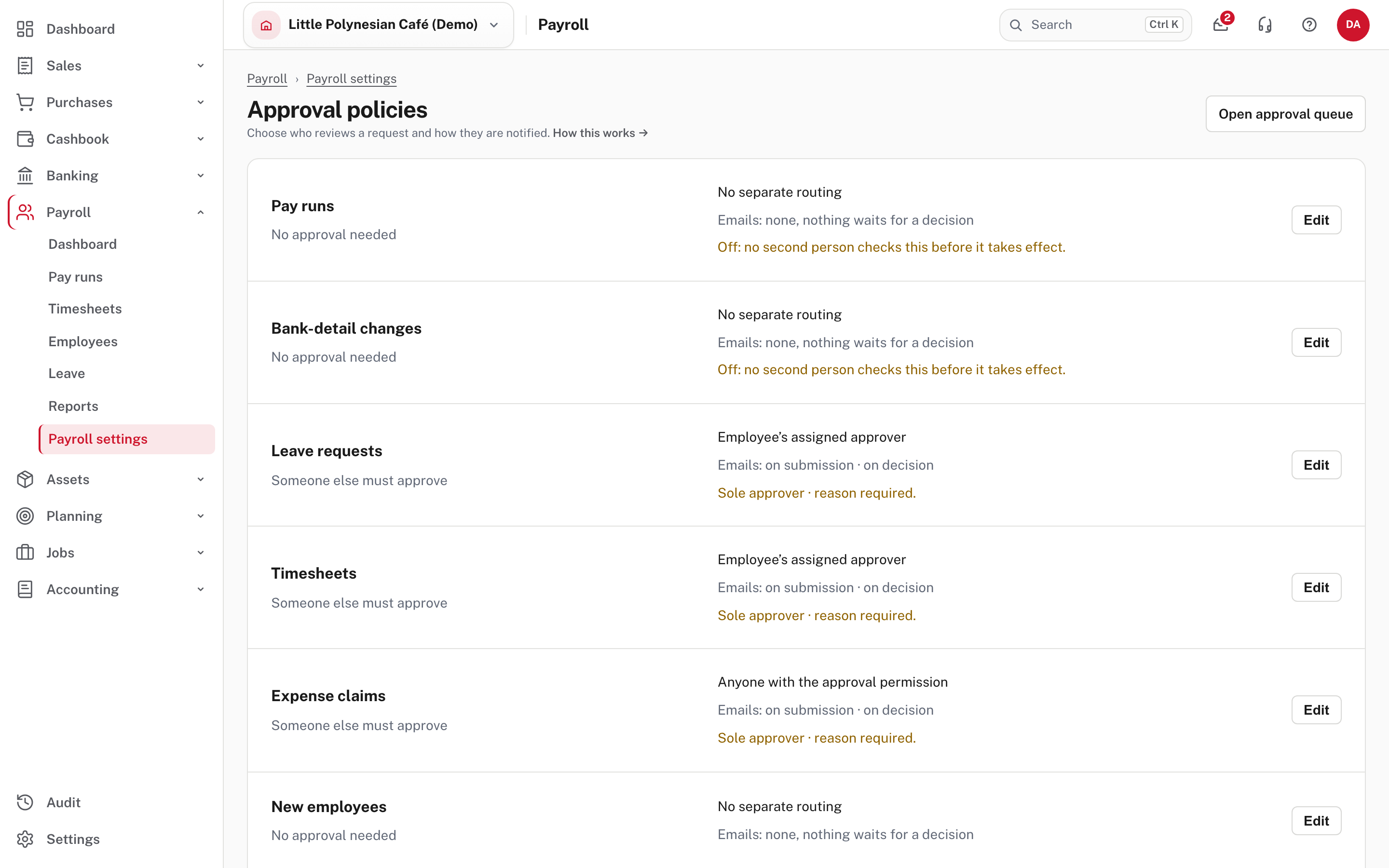Edit the Expense claims policy

[x=1316, y=710]
